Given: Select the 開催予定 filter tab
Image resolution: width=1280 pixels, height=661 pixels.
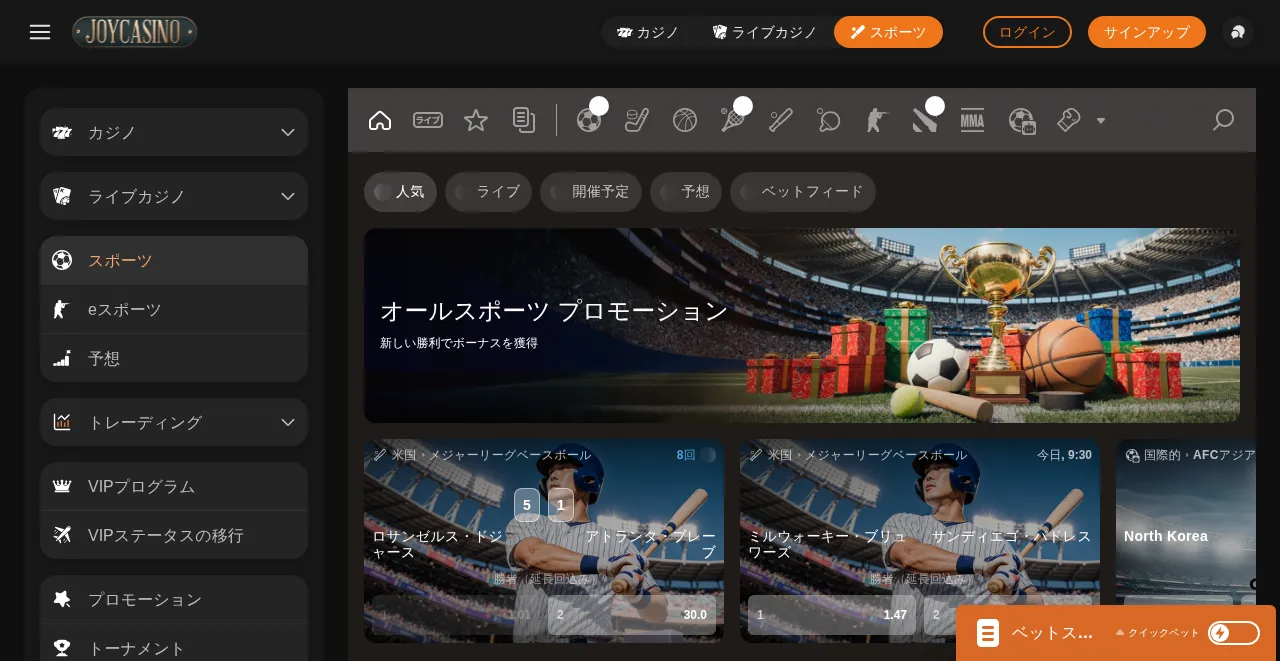Looking at the screenshot, I should tap(591, 192).
